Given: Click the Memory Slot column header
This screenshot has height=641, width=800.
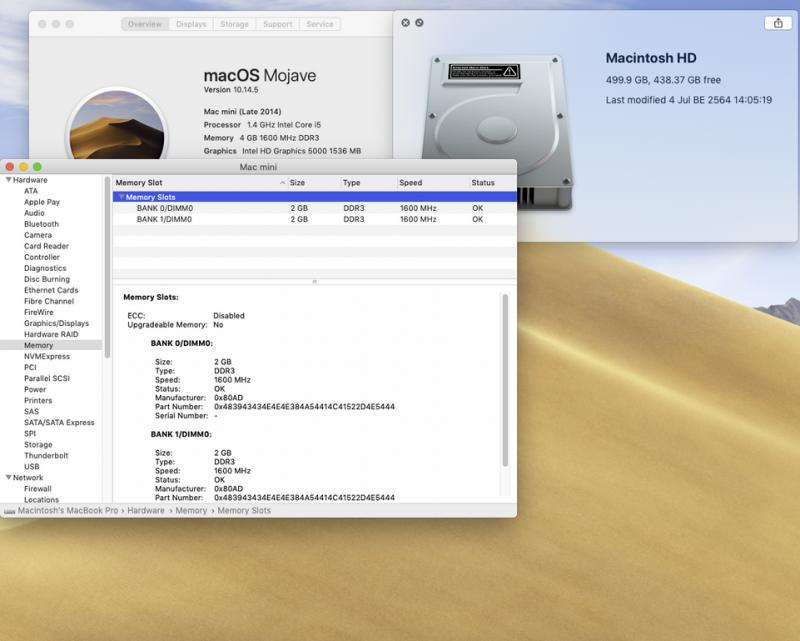Looking at the screenshot, I should point(199,183).
